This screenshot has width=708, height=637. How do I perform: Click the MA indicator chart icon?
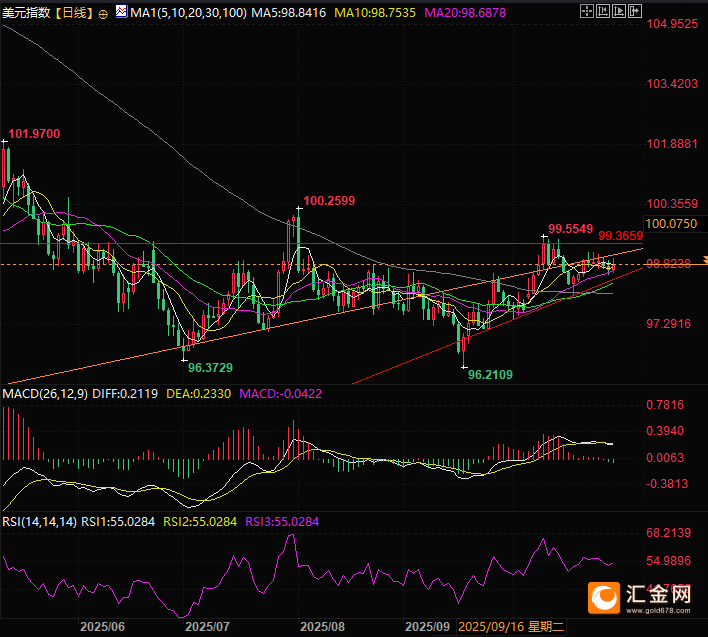pyautogui.click(x=121, y=13)
